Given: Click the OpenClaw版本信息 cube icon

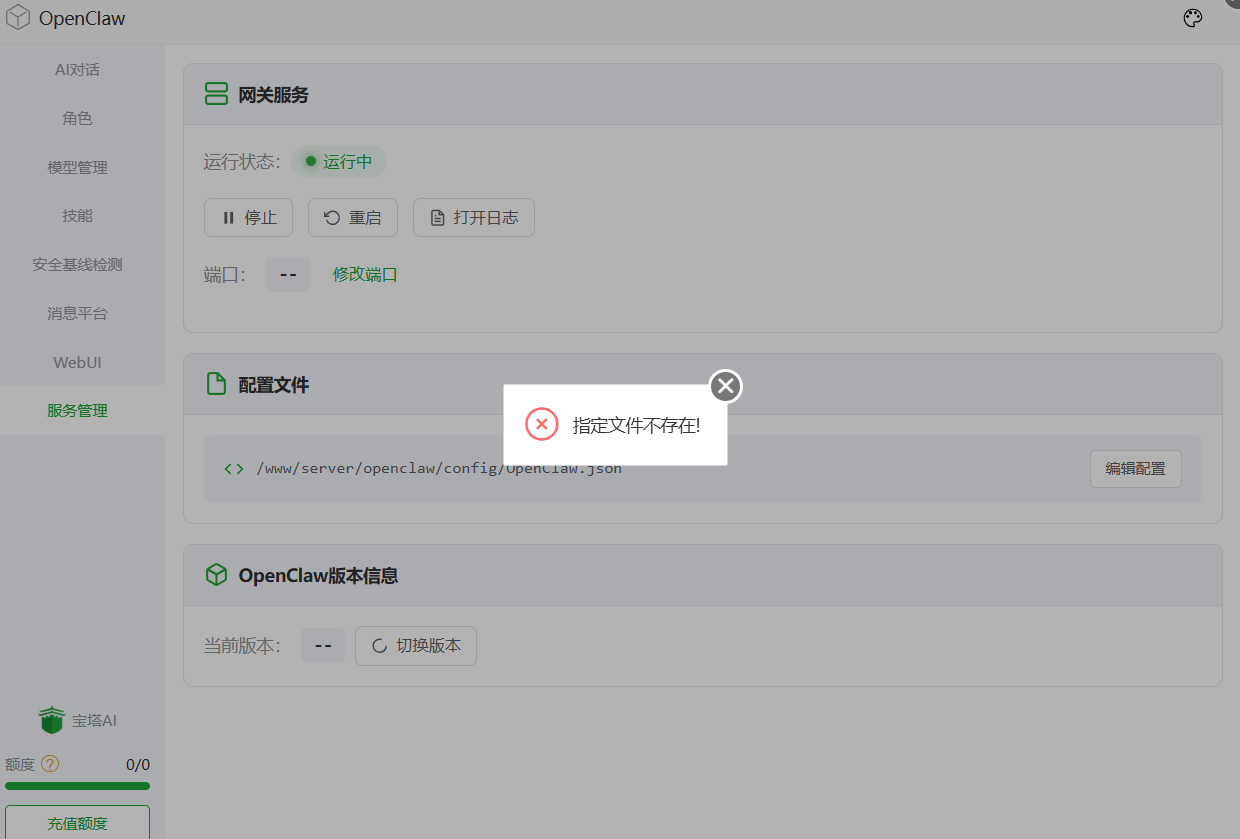Looking at the screenshot, I should [216, 575].
